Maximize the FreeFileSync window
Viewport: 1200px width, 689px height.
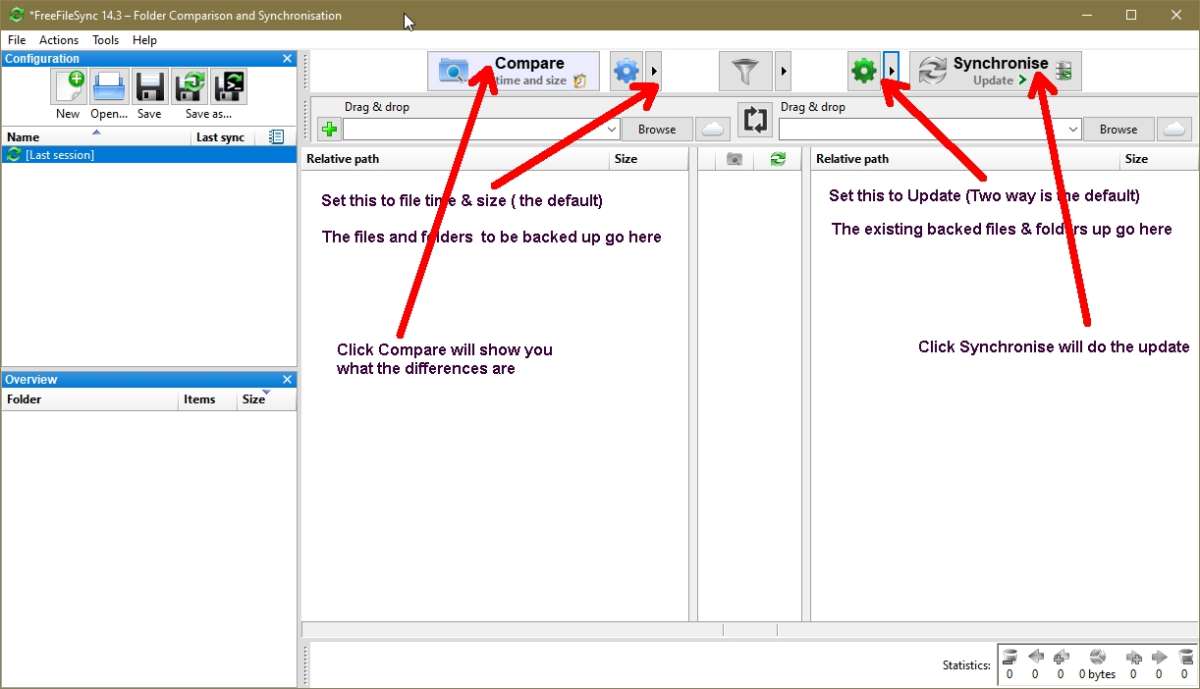tap(1131, 15)
